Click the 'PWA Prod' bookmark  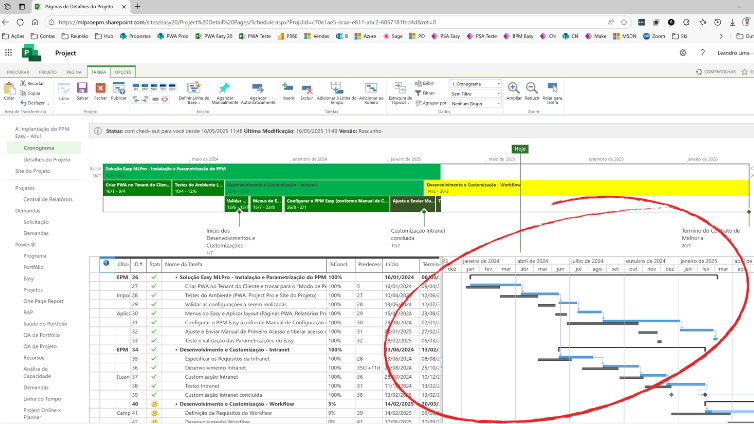click(x=173, y=36)
